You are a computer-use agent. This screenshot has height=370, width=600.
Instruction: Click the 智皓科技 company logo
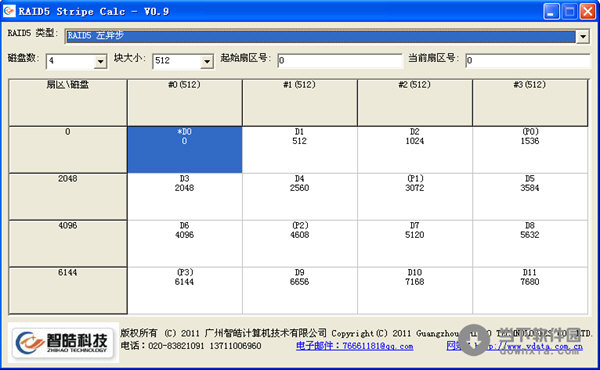(64, 342)
